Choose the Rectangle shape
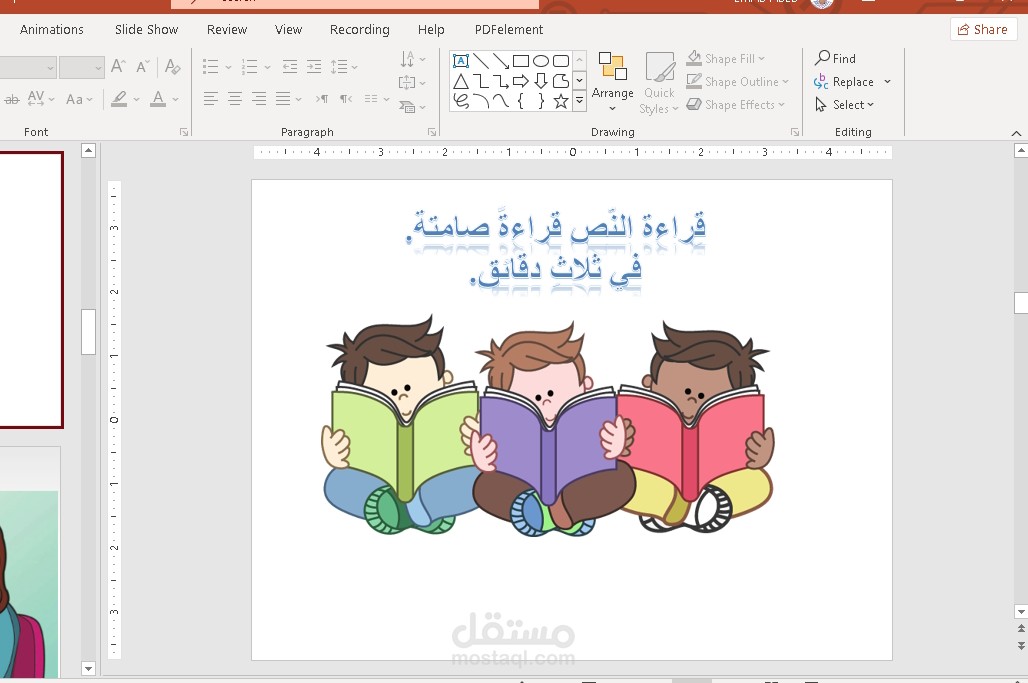The image size is (1028, 683). [x=521, y=61]
